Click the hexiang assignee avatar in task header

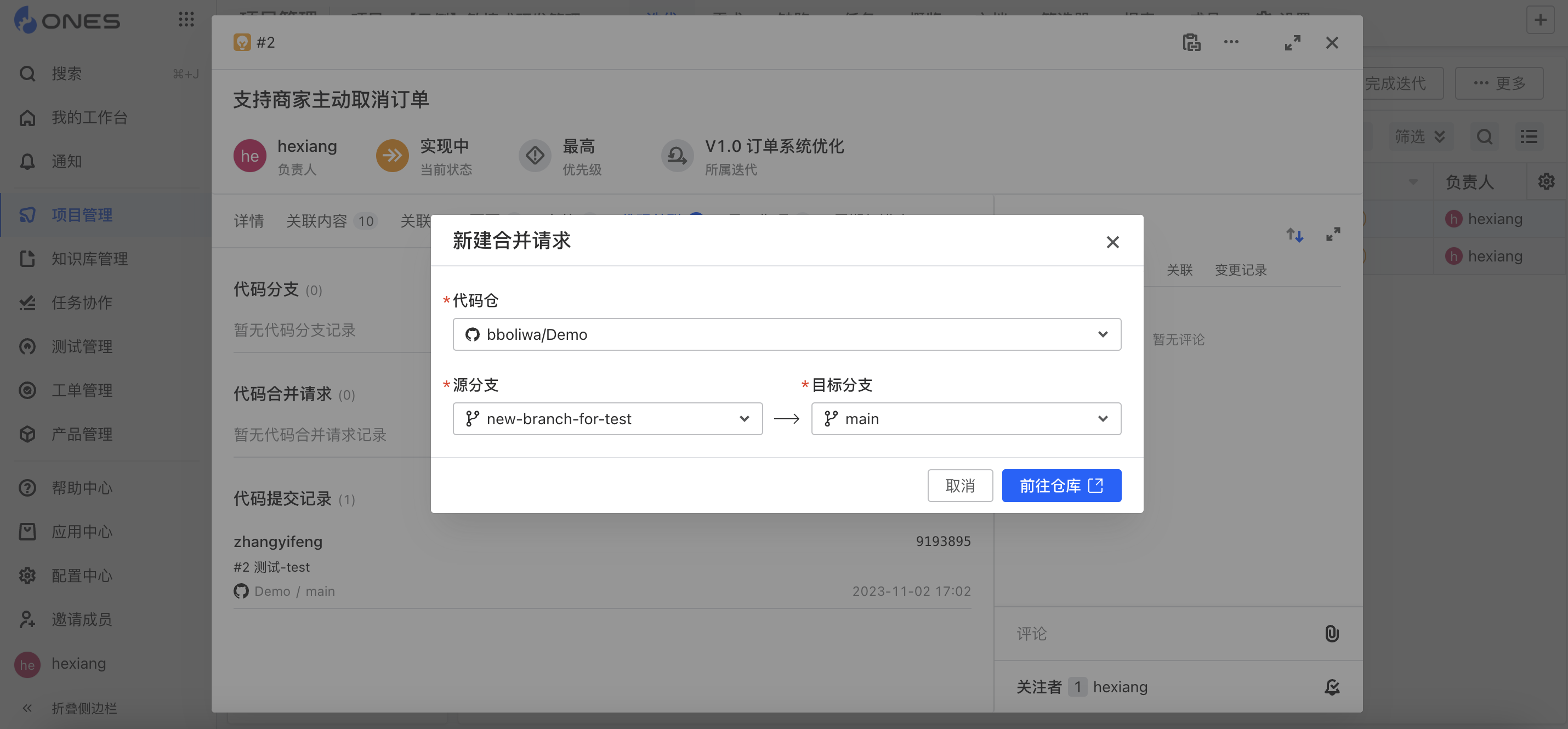coord(249,156)
